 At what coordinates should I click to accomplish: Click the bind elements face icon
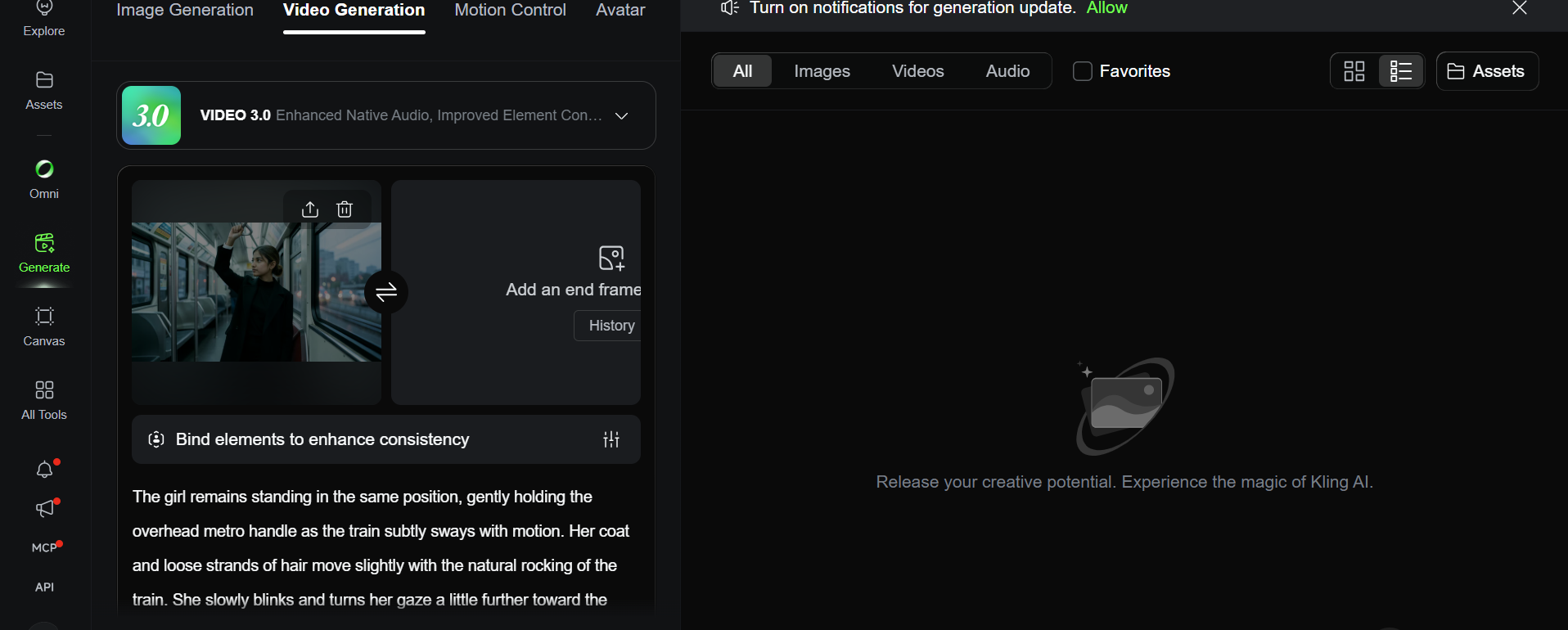156,439
